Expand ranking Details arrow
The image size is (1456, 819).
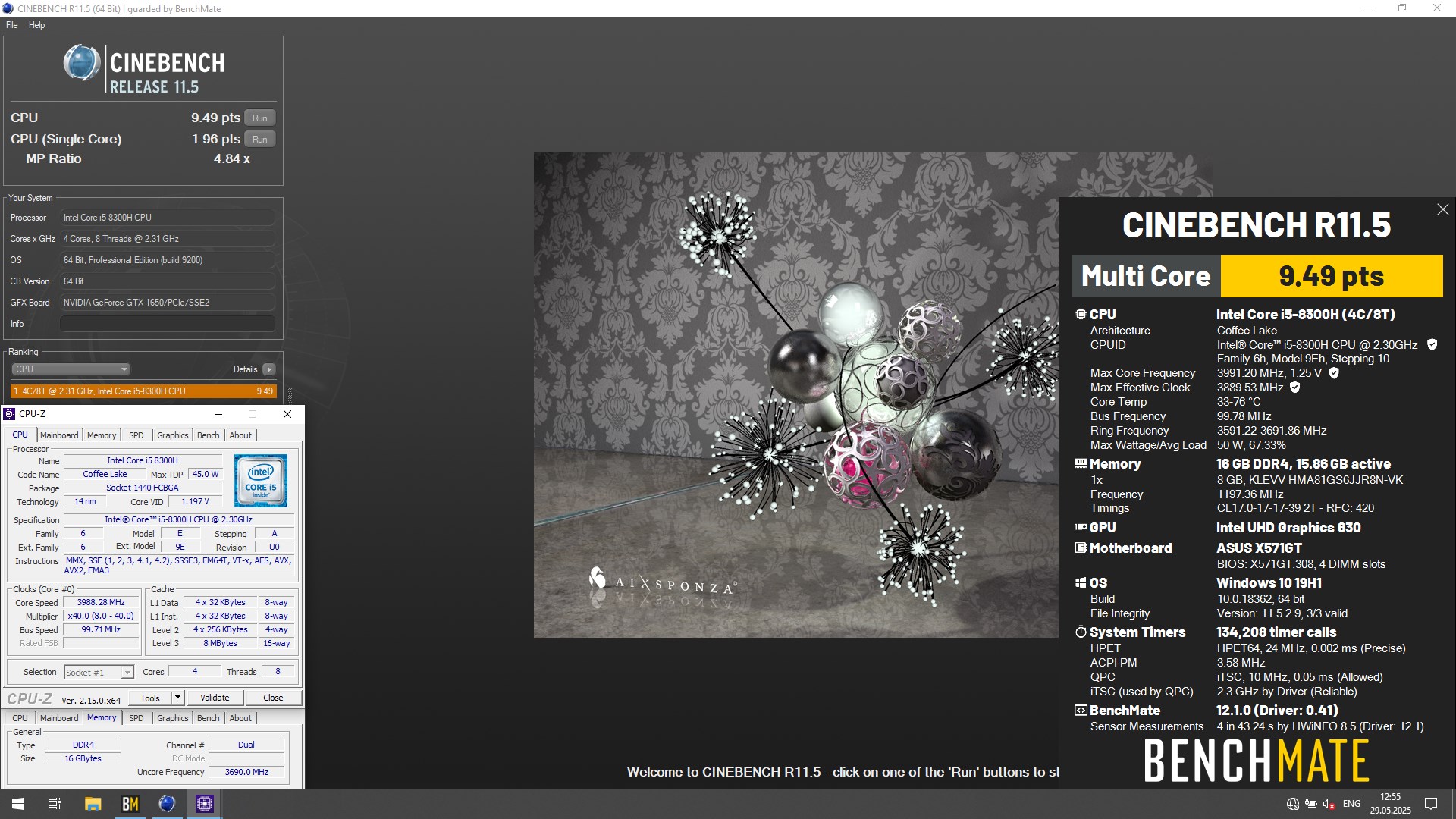[269, 369]
